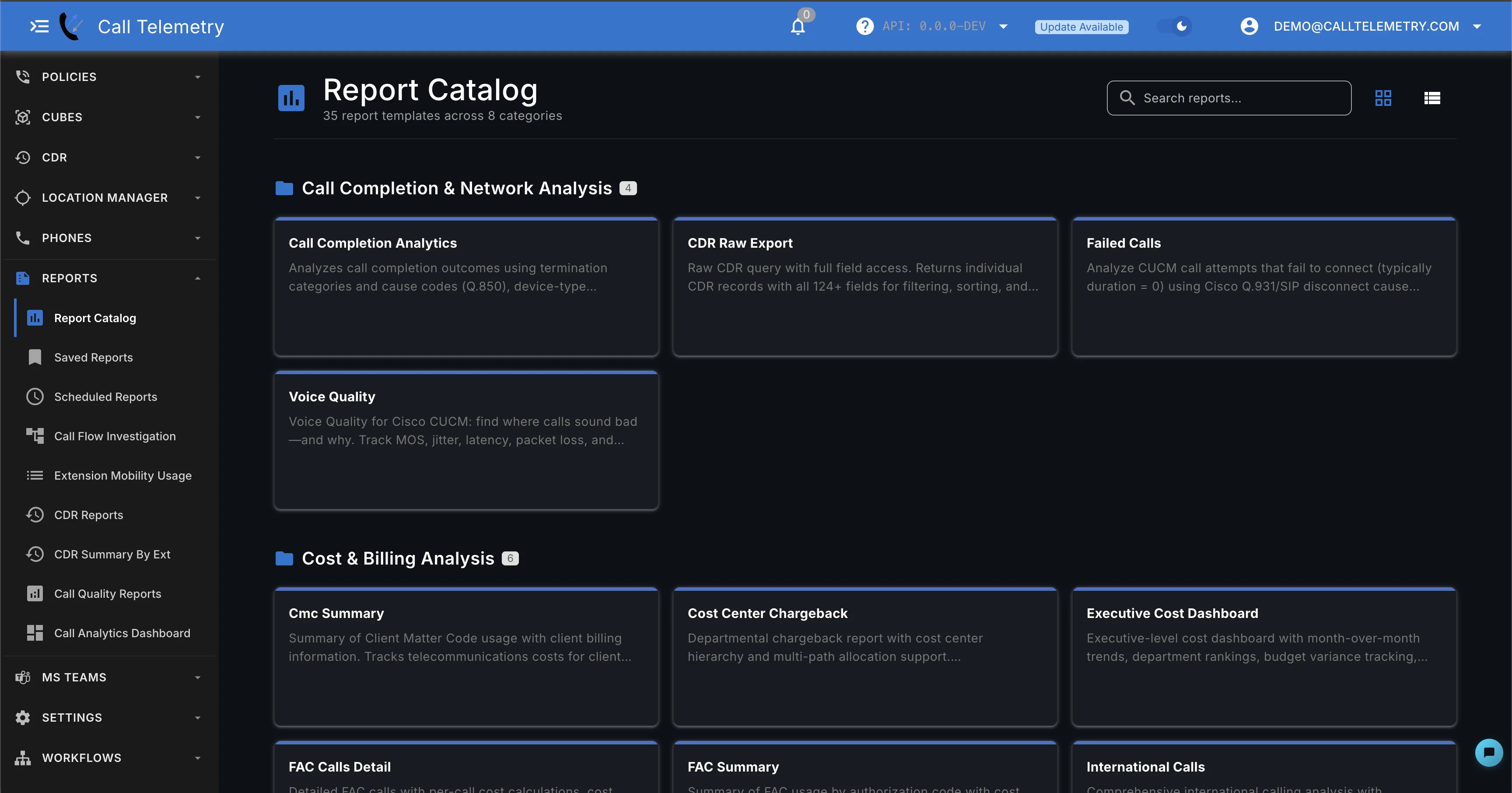
Task: Open the CDR Raw Export report card
Action: point(865,287)
